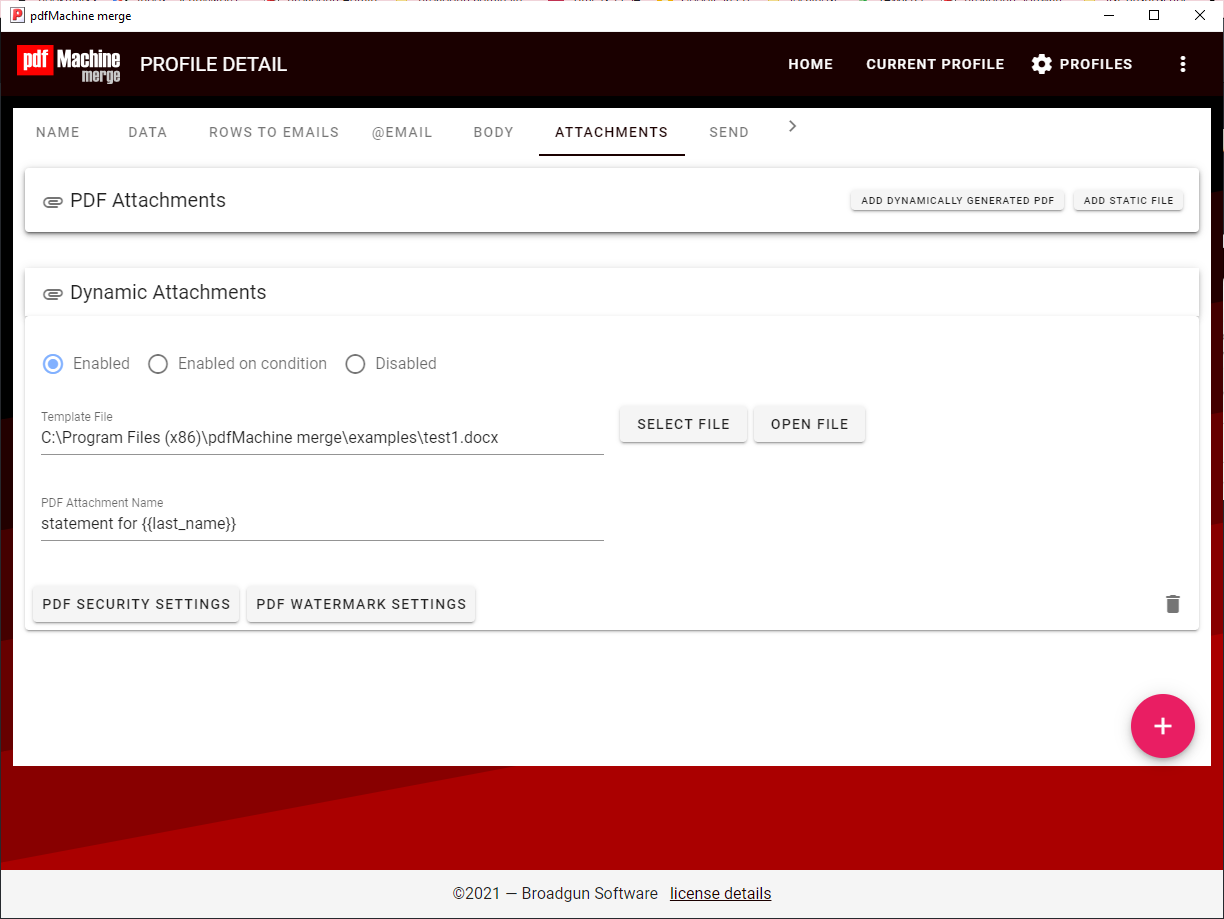This screenshot has height=919, width=1224.
Task: Click the pink plus floating button
Action: click(x=1163, y=726)
